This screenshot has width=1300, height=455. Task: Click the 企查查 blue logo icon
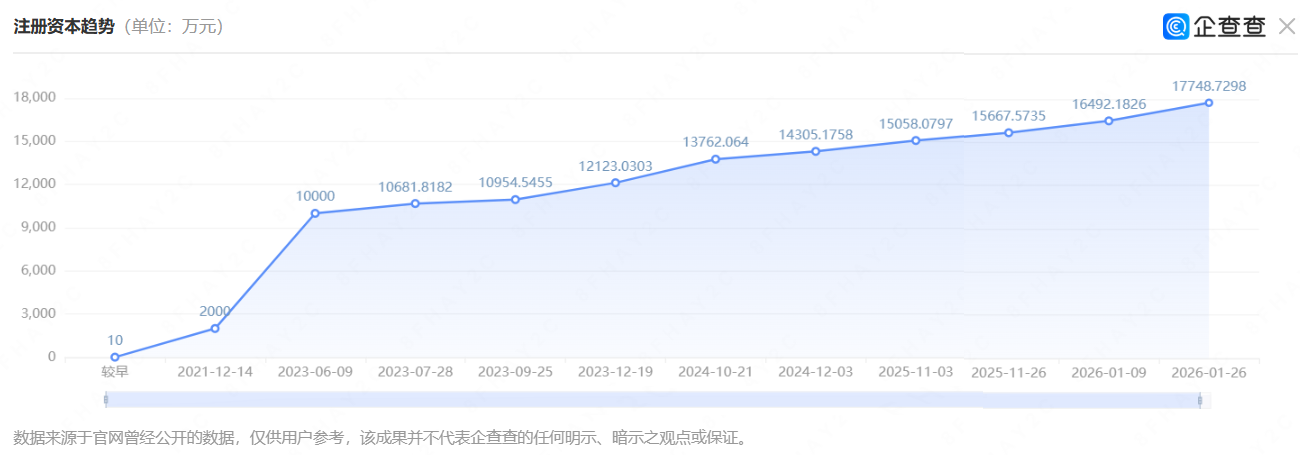tap(1175, 27)
